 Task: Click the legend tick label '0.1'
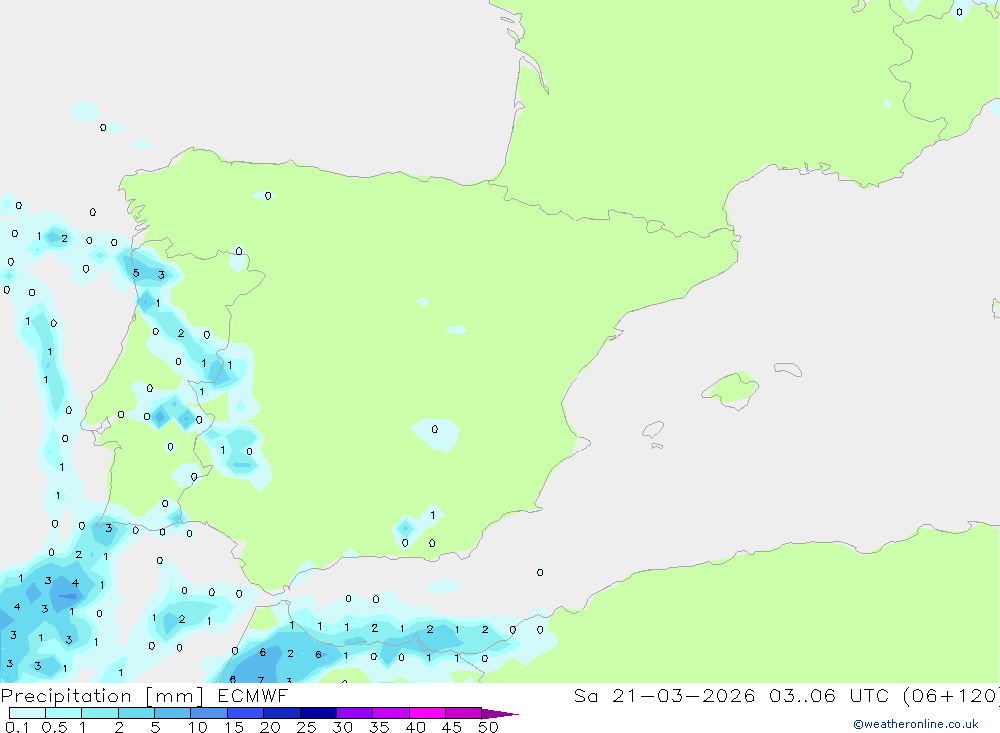[x=17, y=727]
